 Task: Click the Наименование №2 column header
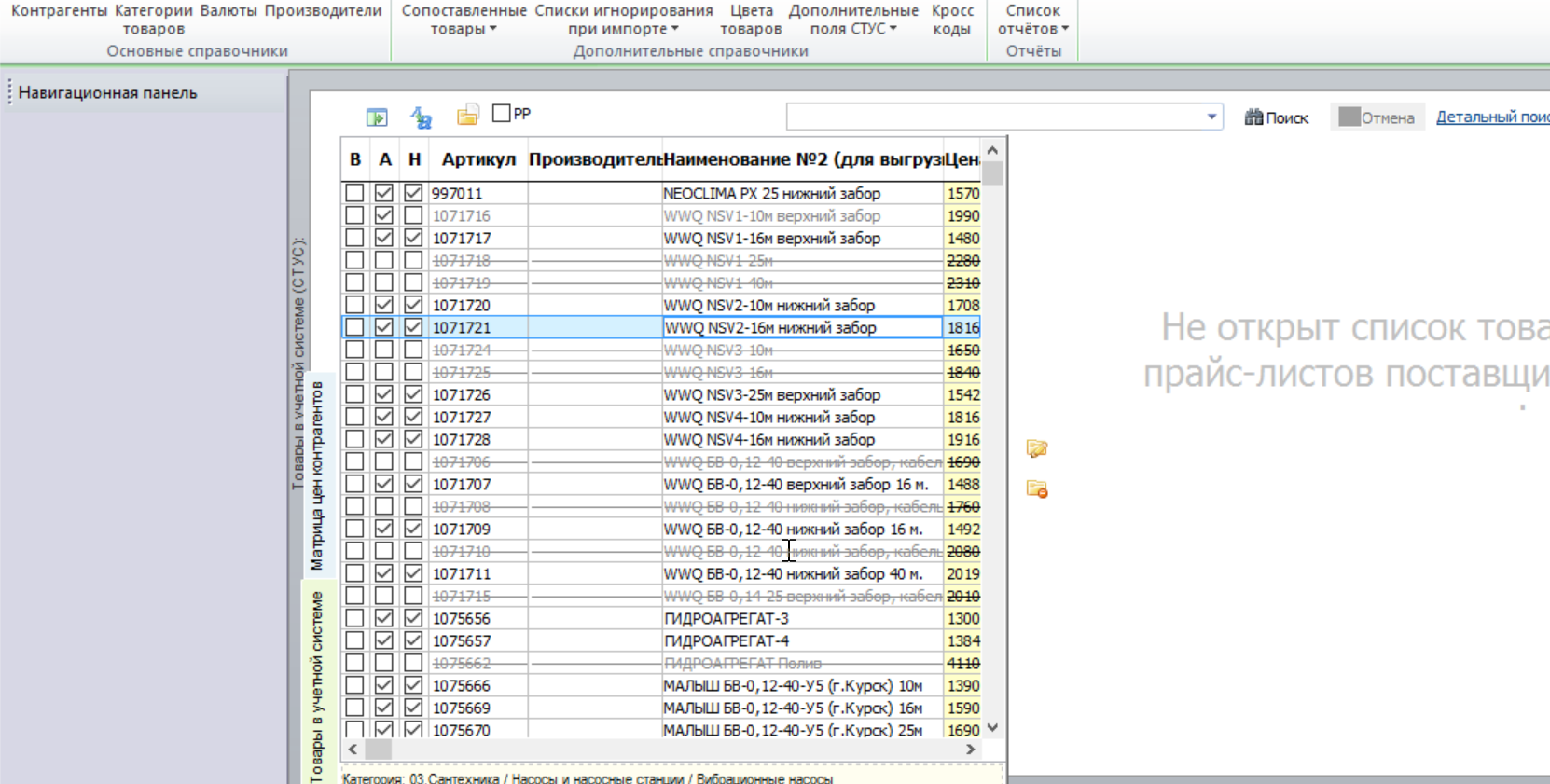click(803, 159)
